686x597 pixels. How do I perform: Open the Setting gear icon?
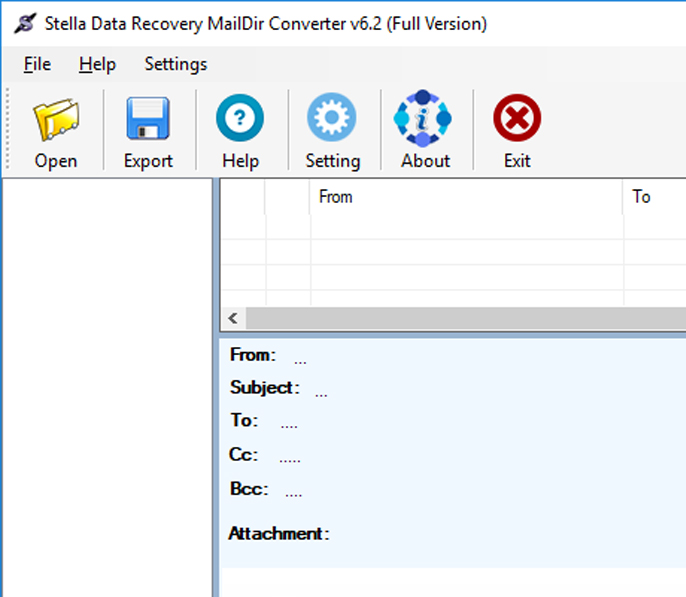coord(332,117)
